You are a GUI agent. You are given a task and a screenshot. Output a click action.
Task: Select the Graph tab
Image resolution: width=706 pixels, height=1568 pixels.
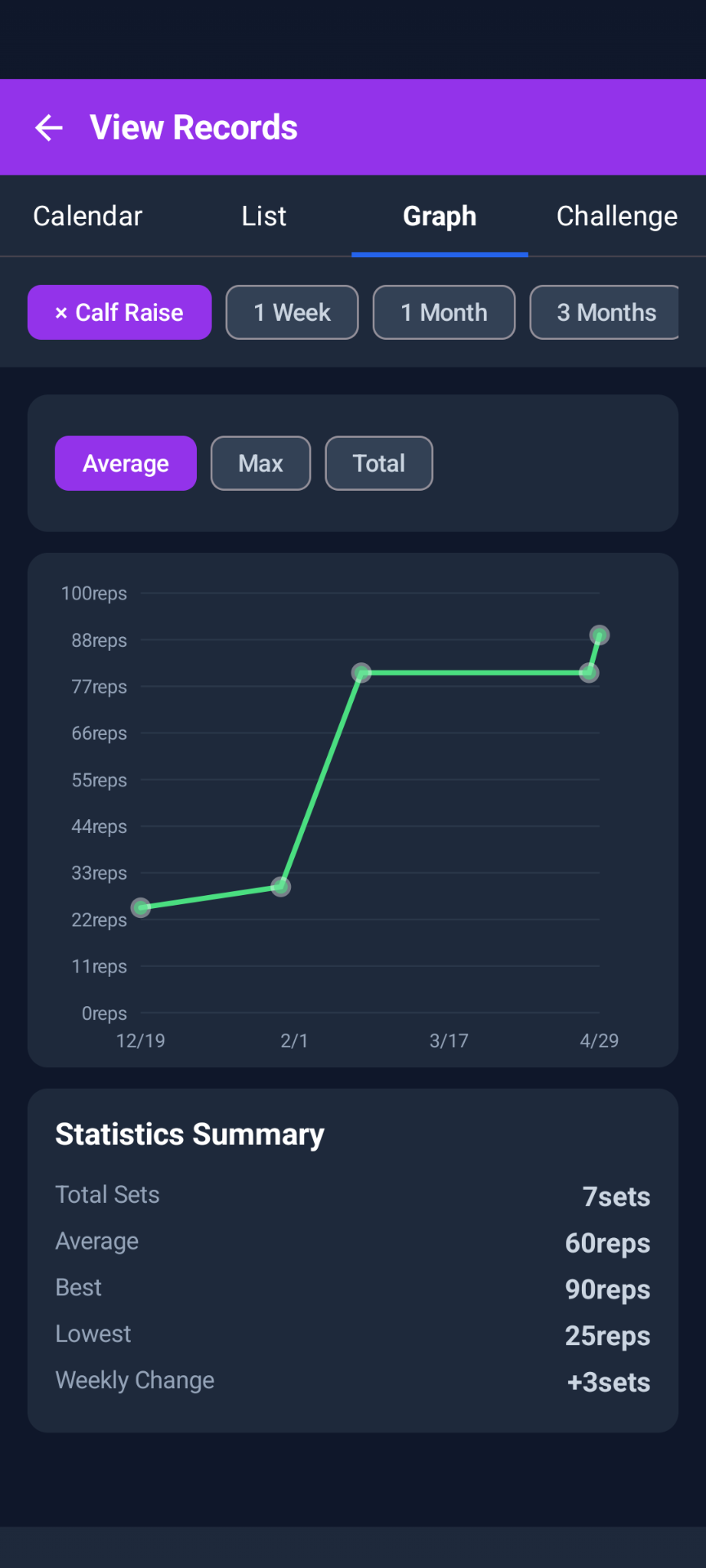tap(440, 216)
